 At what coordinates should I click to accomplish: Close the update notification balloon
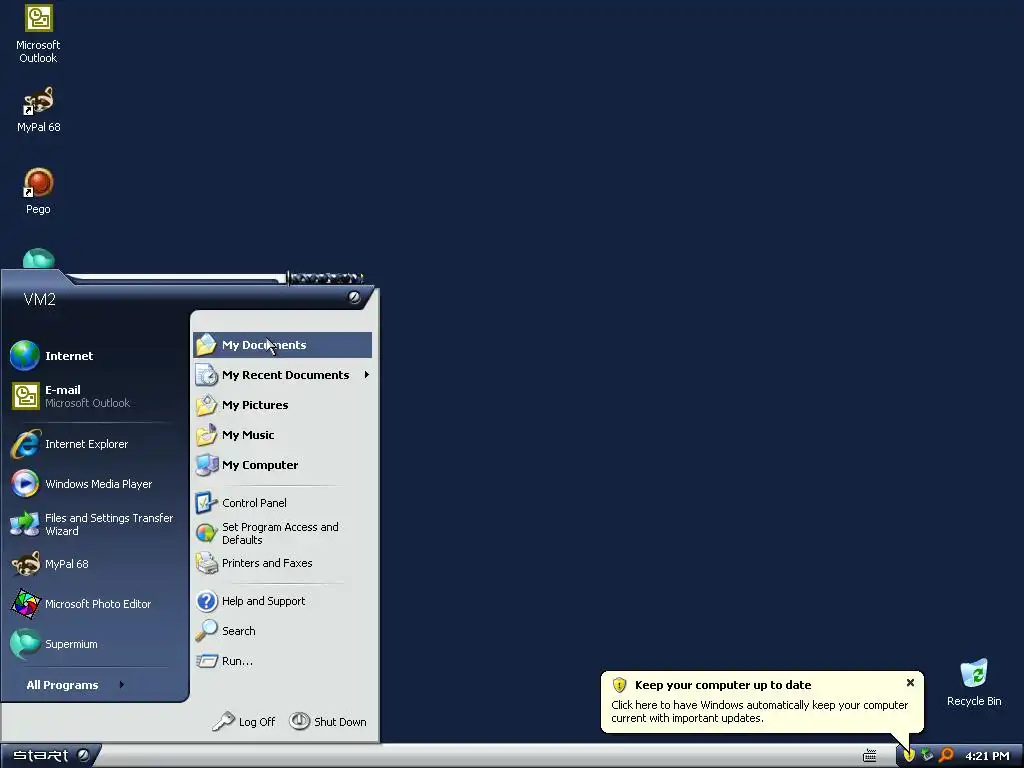pyautogui.click(x=910, y=682)
